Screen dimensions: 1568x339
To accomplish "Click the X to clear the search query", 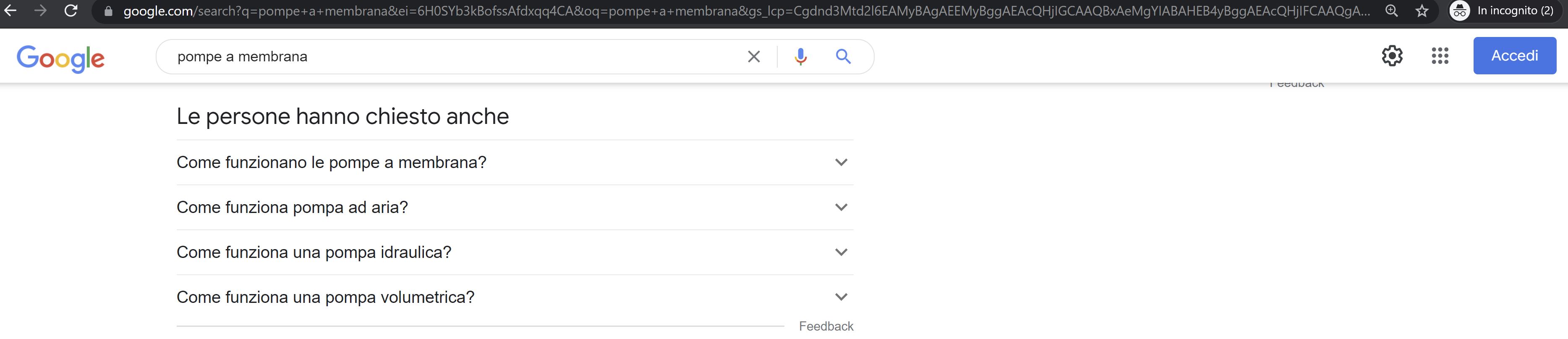I will (x=753, y=56).
